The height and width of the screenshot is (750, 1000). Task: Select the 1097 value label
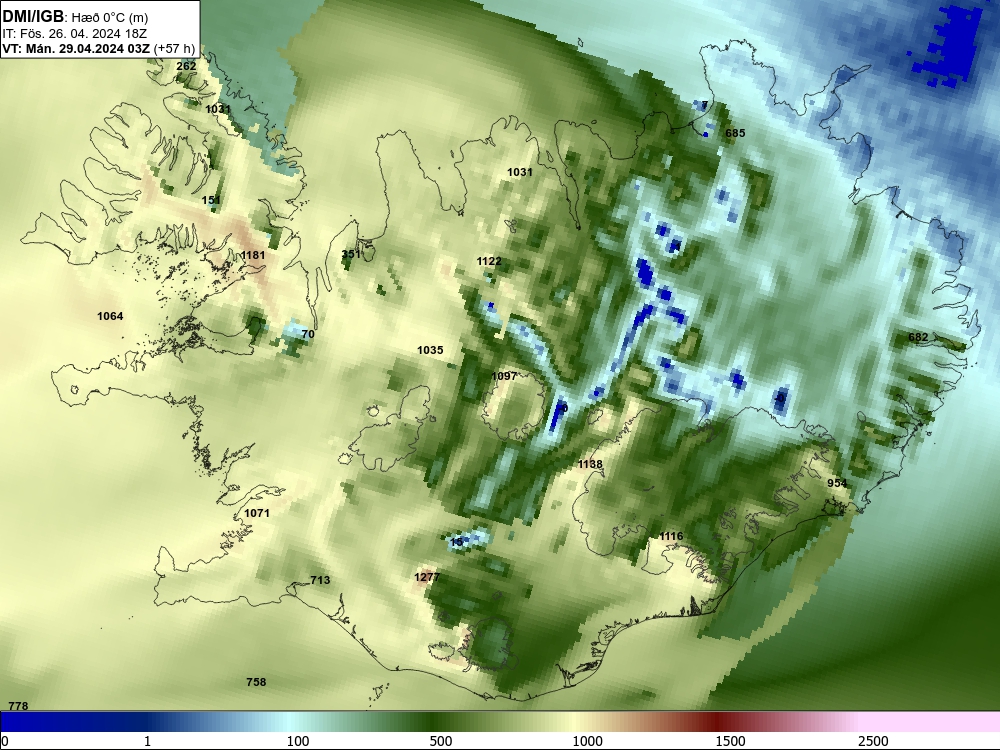[504, 376]
